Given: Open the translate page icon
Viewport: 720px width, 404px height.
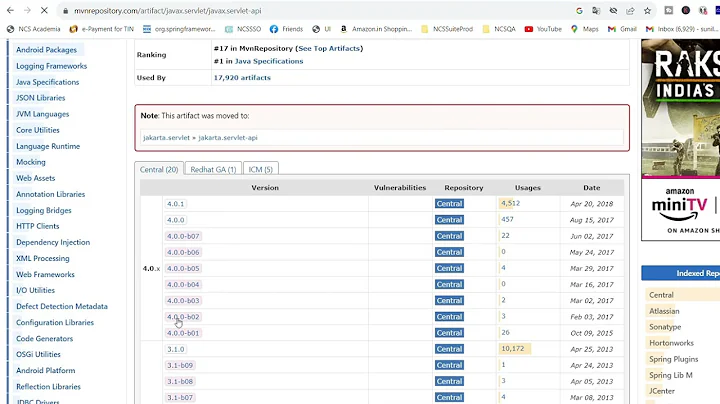Looking at the screenshot, I should pos(596,11).
